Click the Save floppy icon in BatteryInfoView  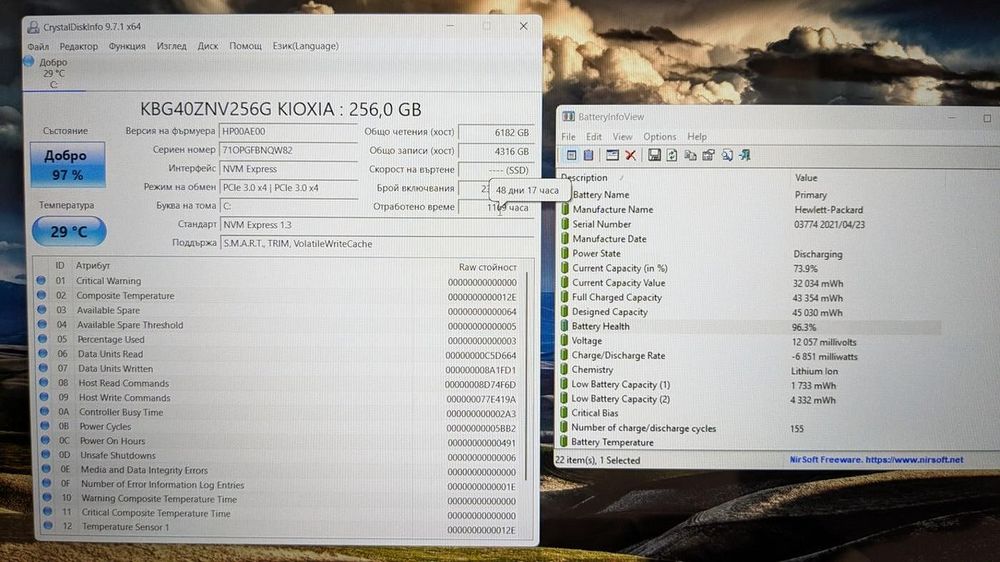point(654,155)
